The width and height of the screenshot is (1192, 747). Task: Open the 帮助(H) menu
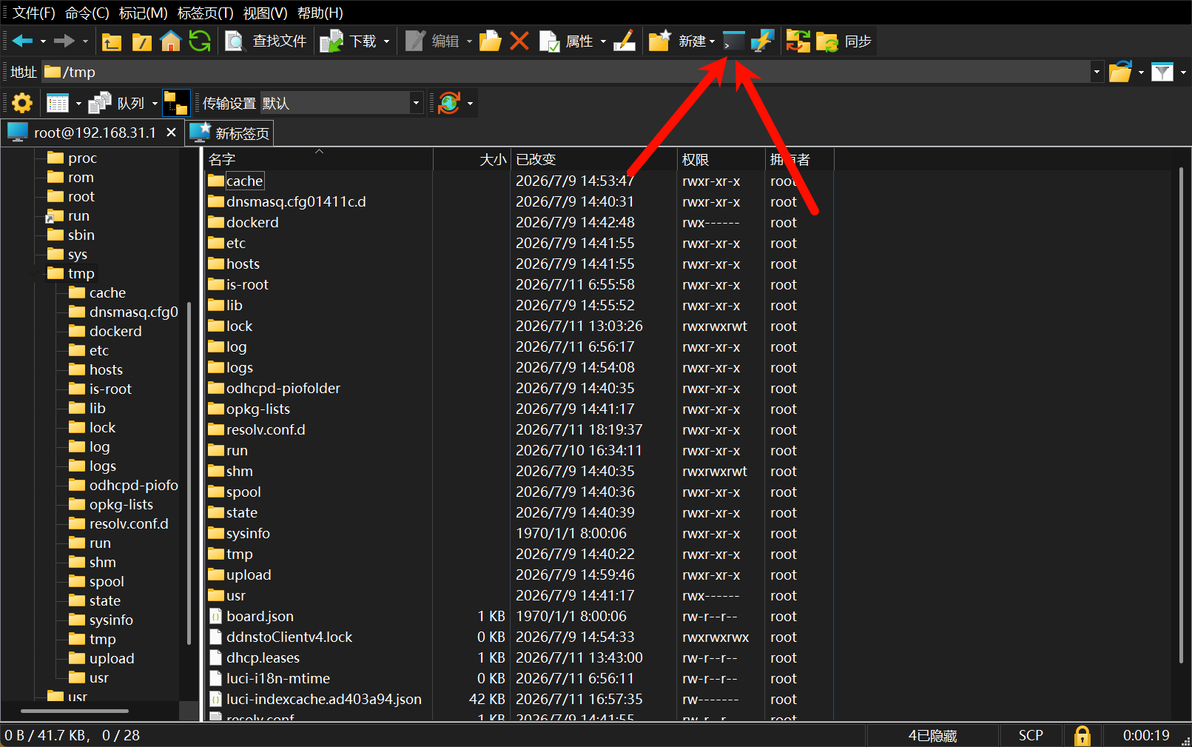pyautogui.click(x=320, y=13)
